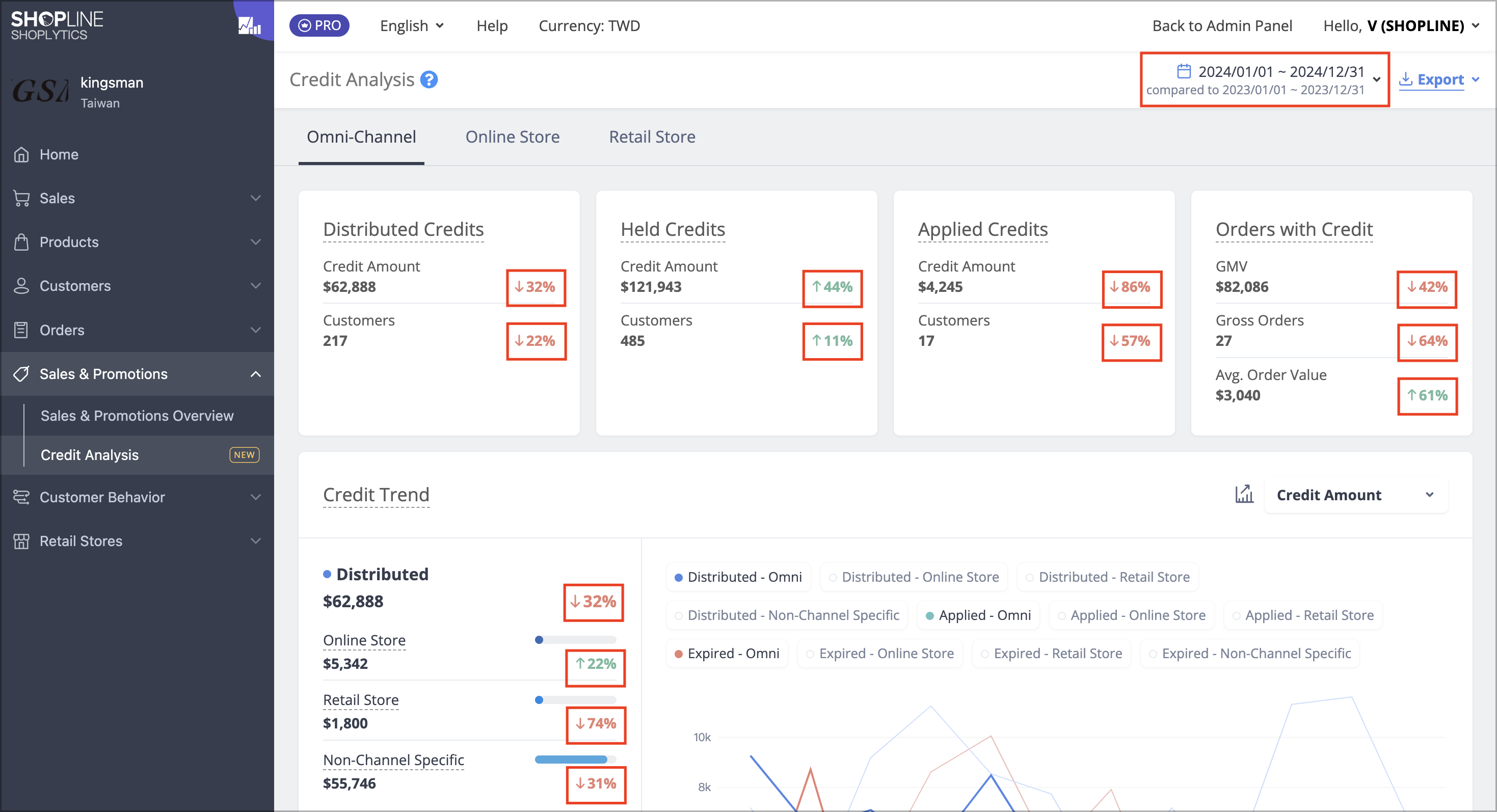Switch to the Retail Store tab
The height and width of the screenshot is (812, 1497).
point(652,137)
